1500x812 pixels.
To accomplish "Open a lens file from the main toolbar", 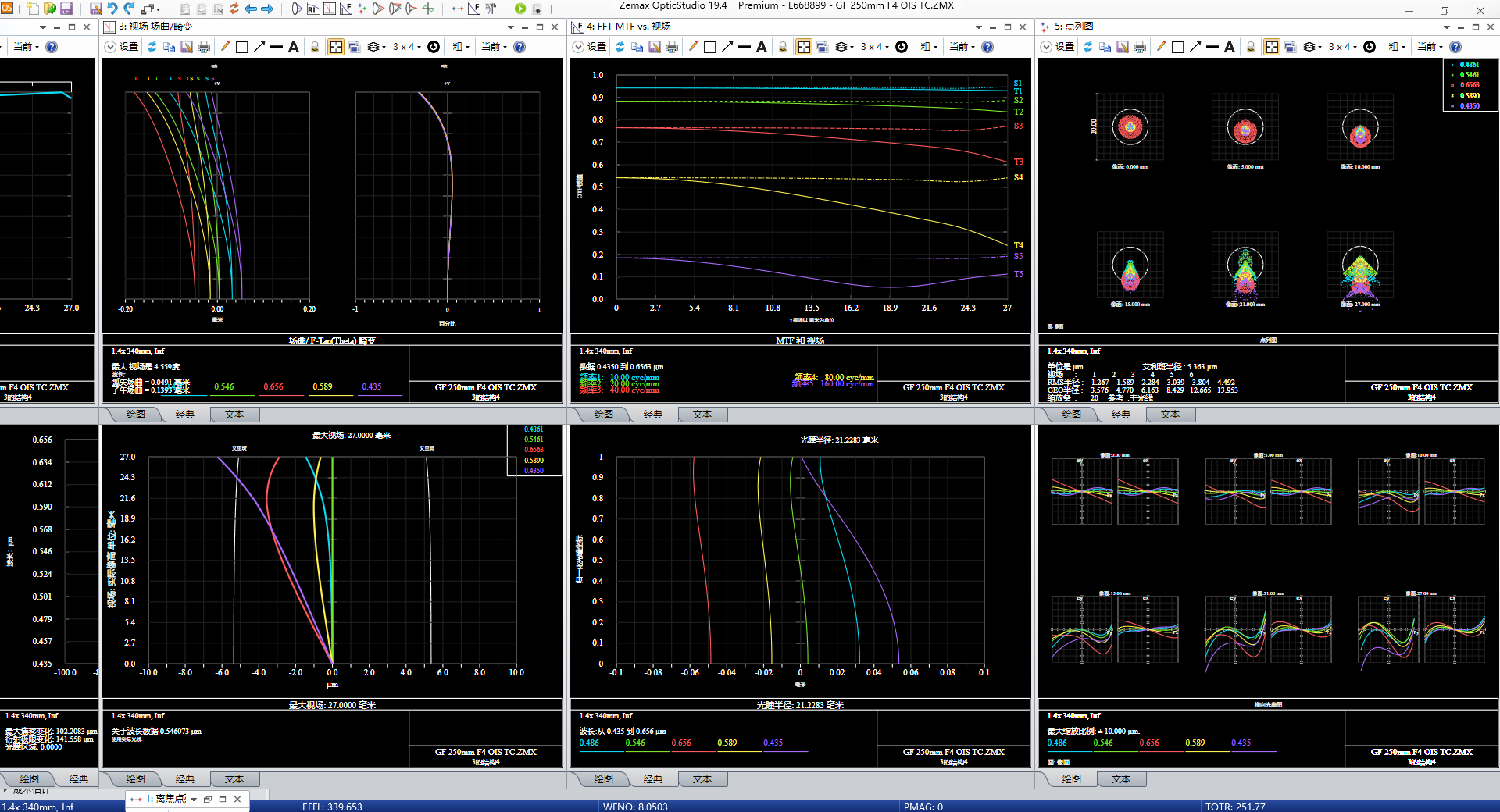I will pyautogui.click(x=49, y=9).
